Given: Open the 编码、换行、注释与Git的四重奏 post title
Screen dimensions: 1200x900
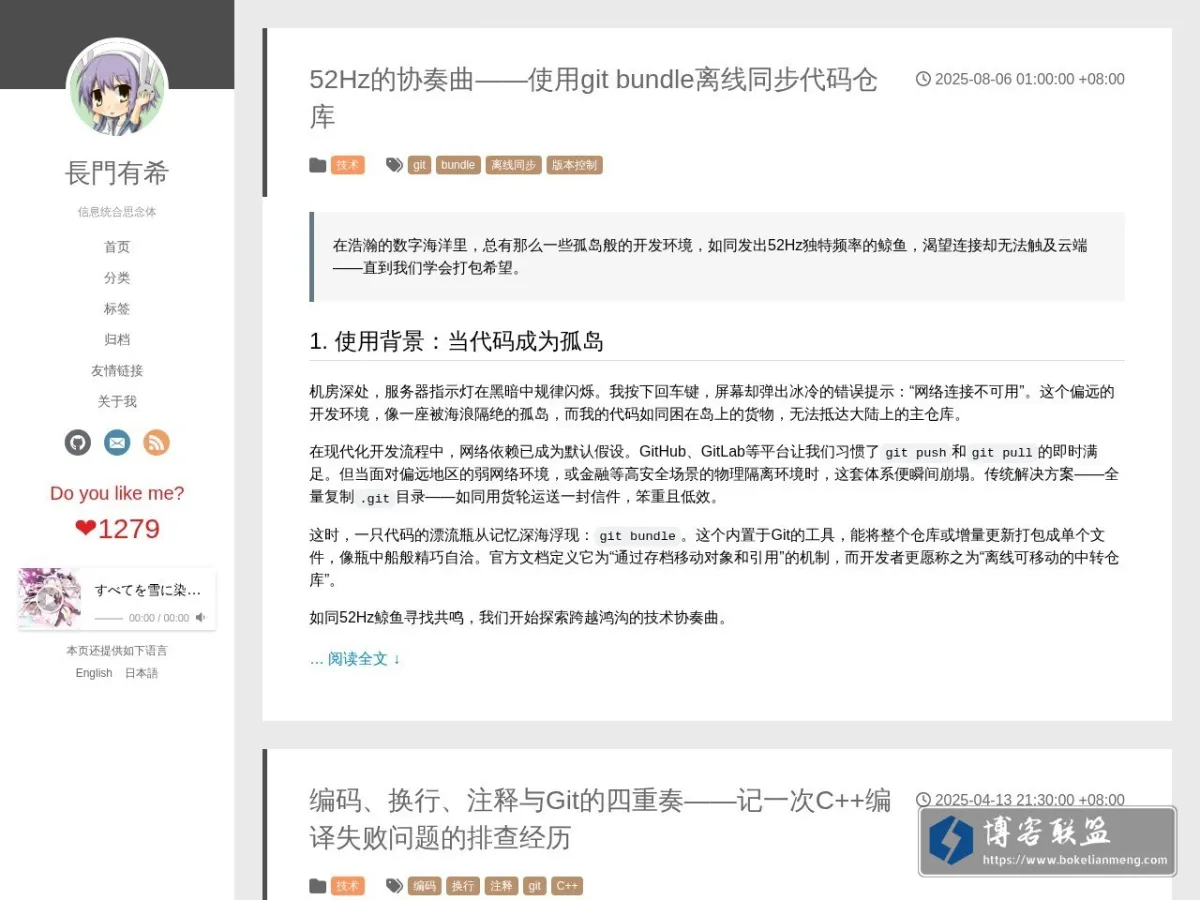Looking at the screenshot, I should click(600, 818).
